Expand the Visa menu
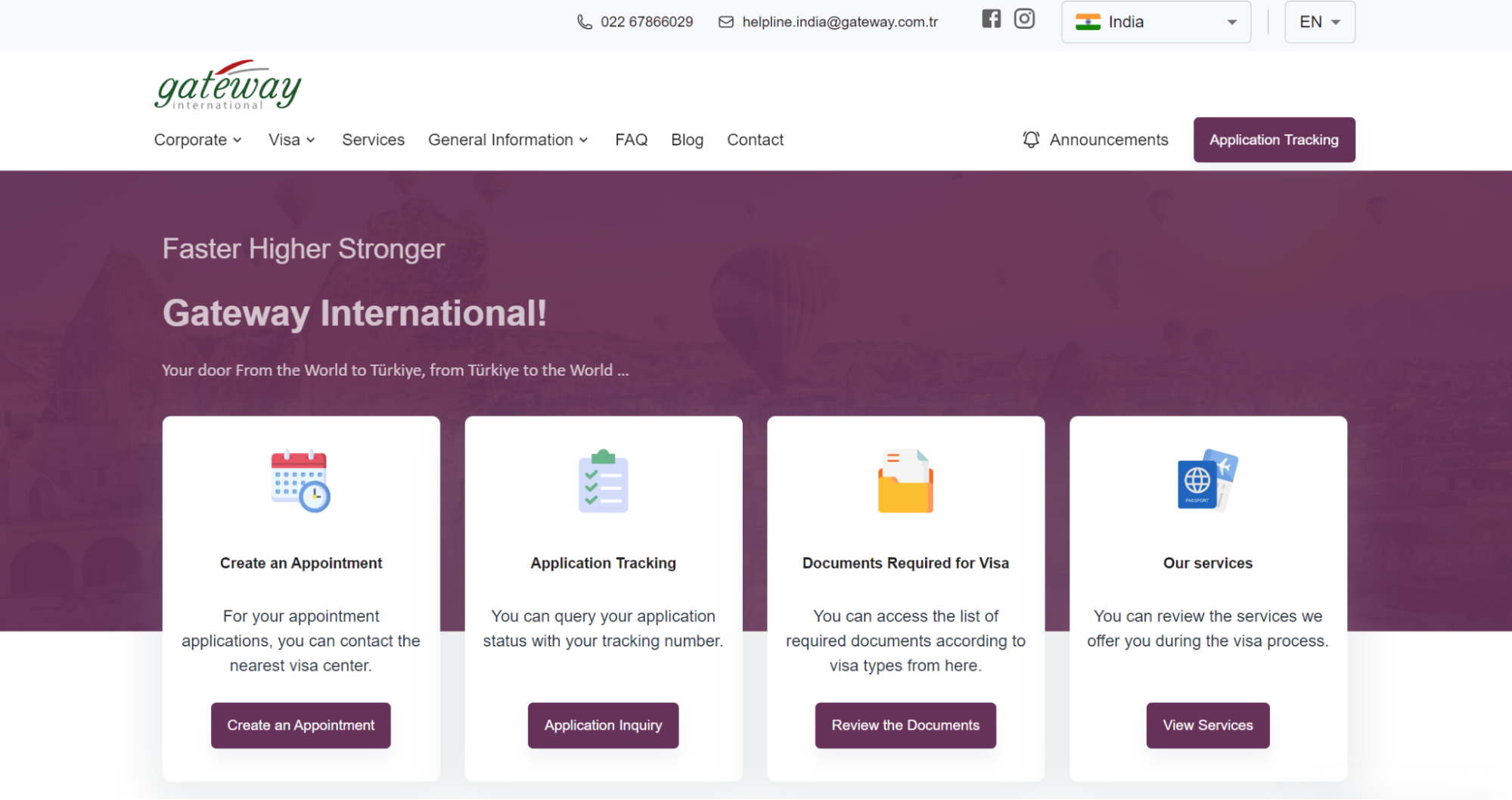This screenshot has height=800, width=1512. click(291, 140)
